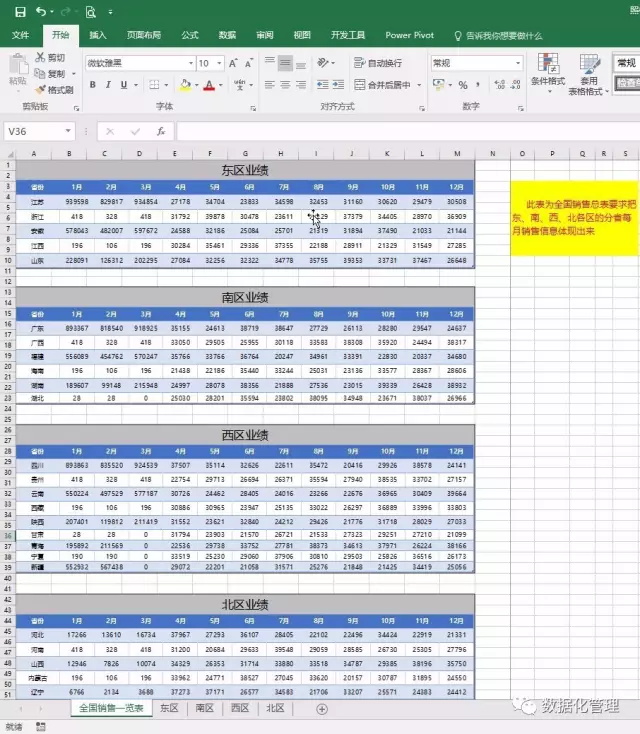Open the Merge and Center dropdown arrow

(419, 85)
